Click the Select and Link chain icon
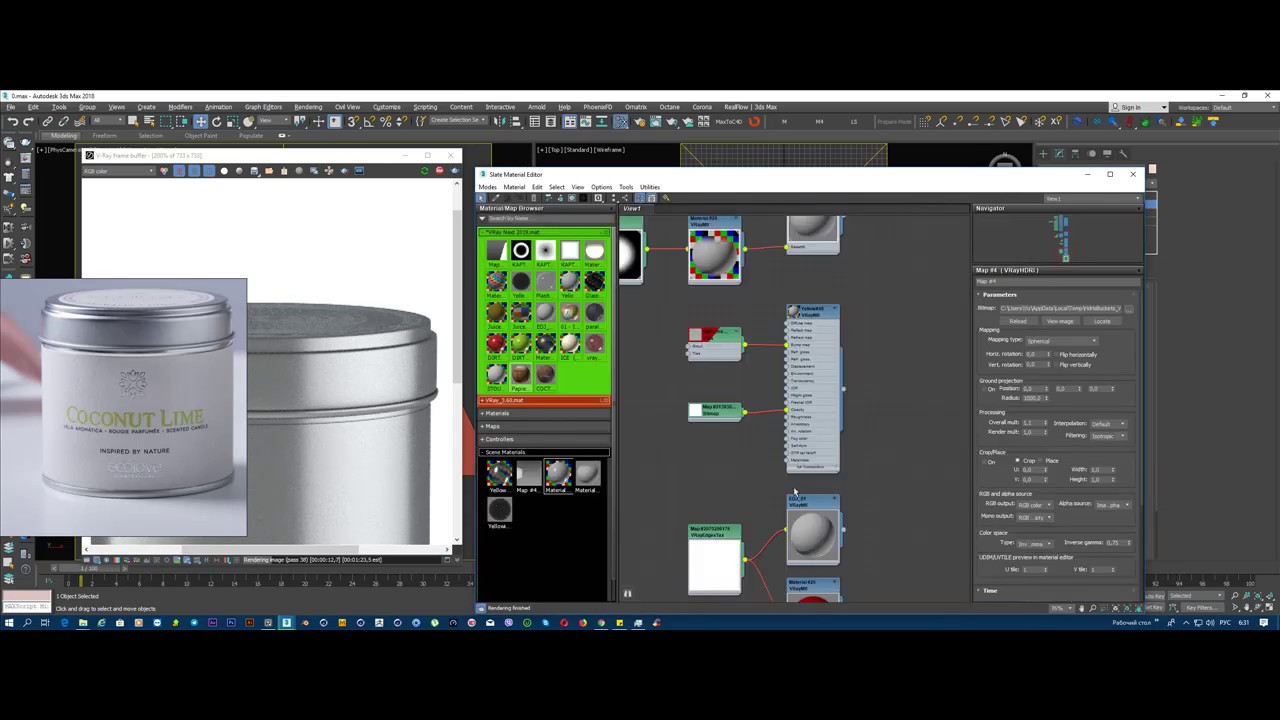The image size is (1280, 720). (47, 122)
